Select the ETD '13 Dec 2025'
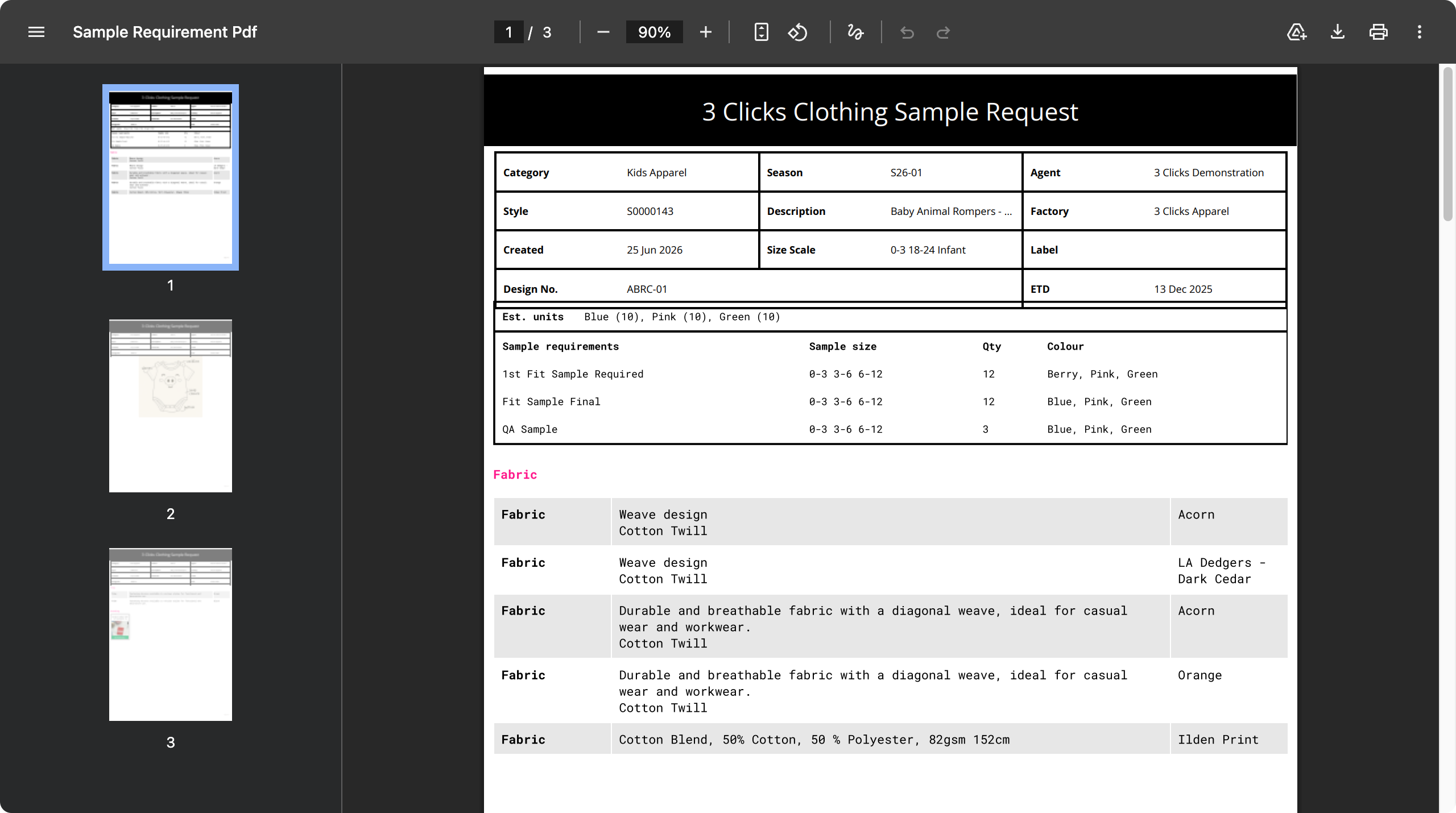The width and height of the screenshot is (1456, 813). pyautogui.click(x=1183, y=289)
